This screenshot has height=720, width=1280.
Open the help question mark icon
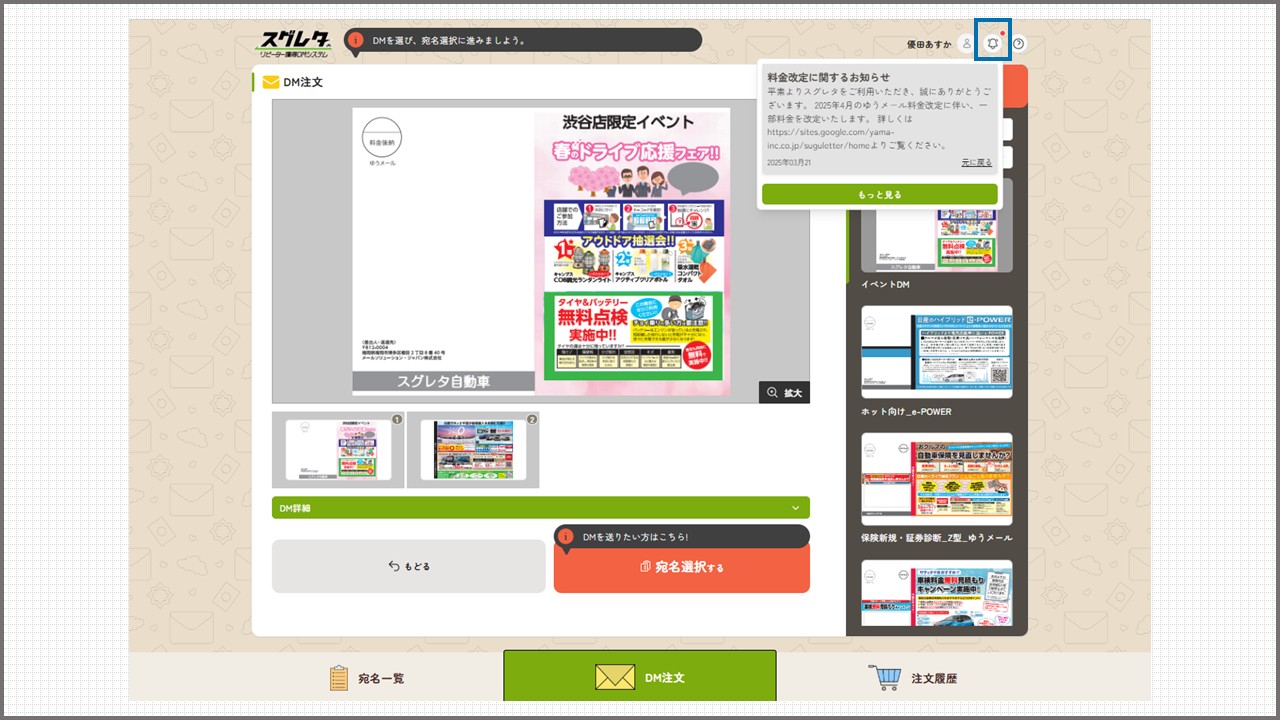click(1019, 44)
